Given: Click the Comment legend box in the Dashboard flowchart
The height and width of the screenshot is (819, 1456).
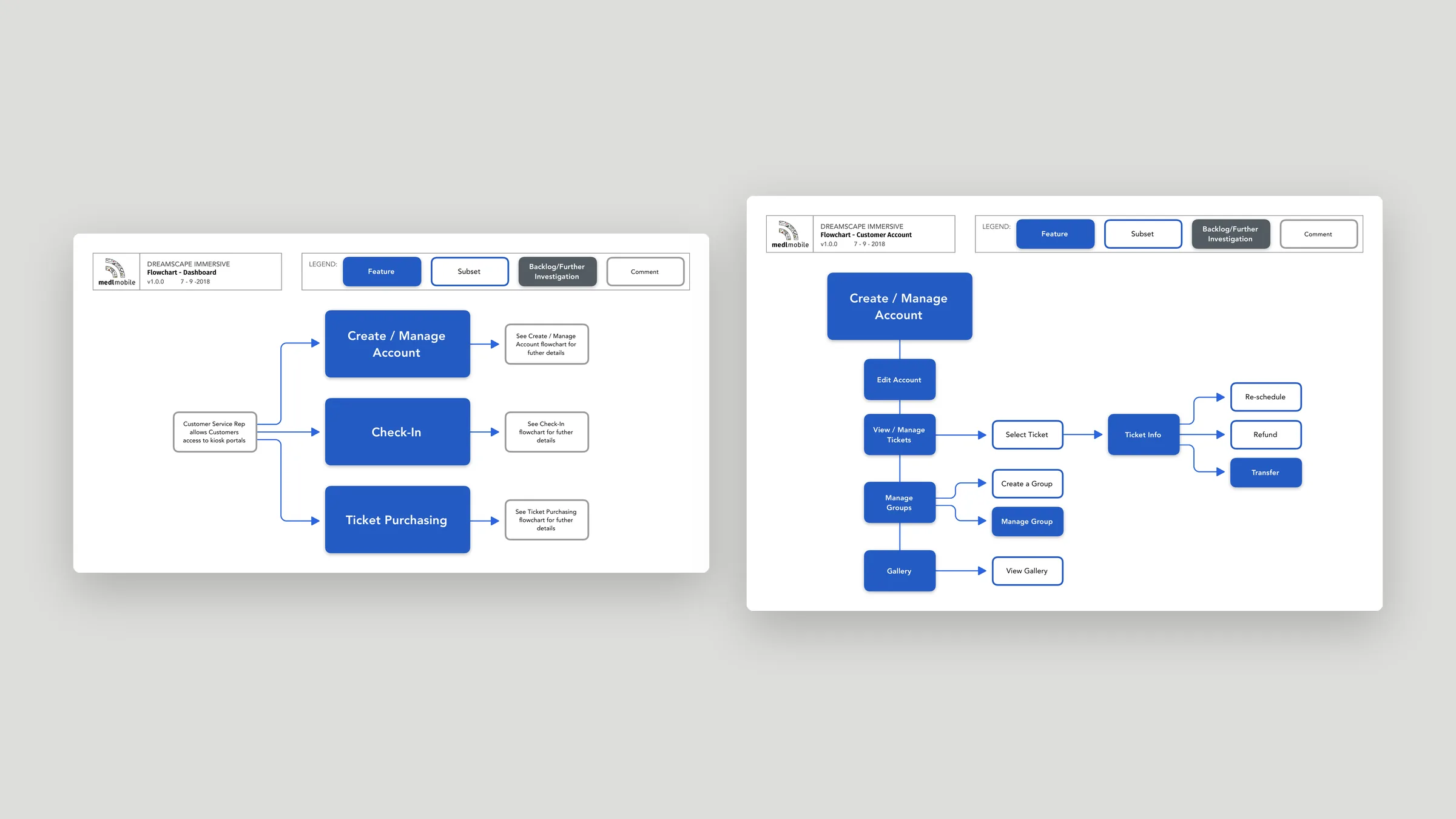Looking at the screenshot, I should click(645, 271).
